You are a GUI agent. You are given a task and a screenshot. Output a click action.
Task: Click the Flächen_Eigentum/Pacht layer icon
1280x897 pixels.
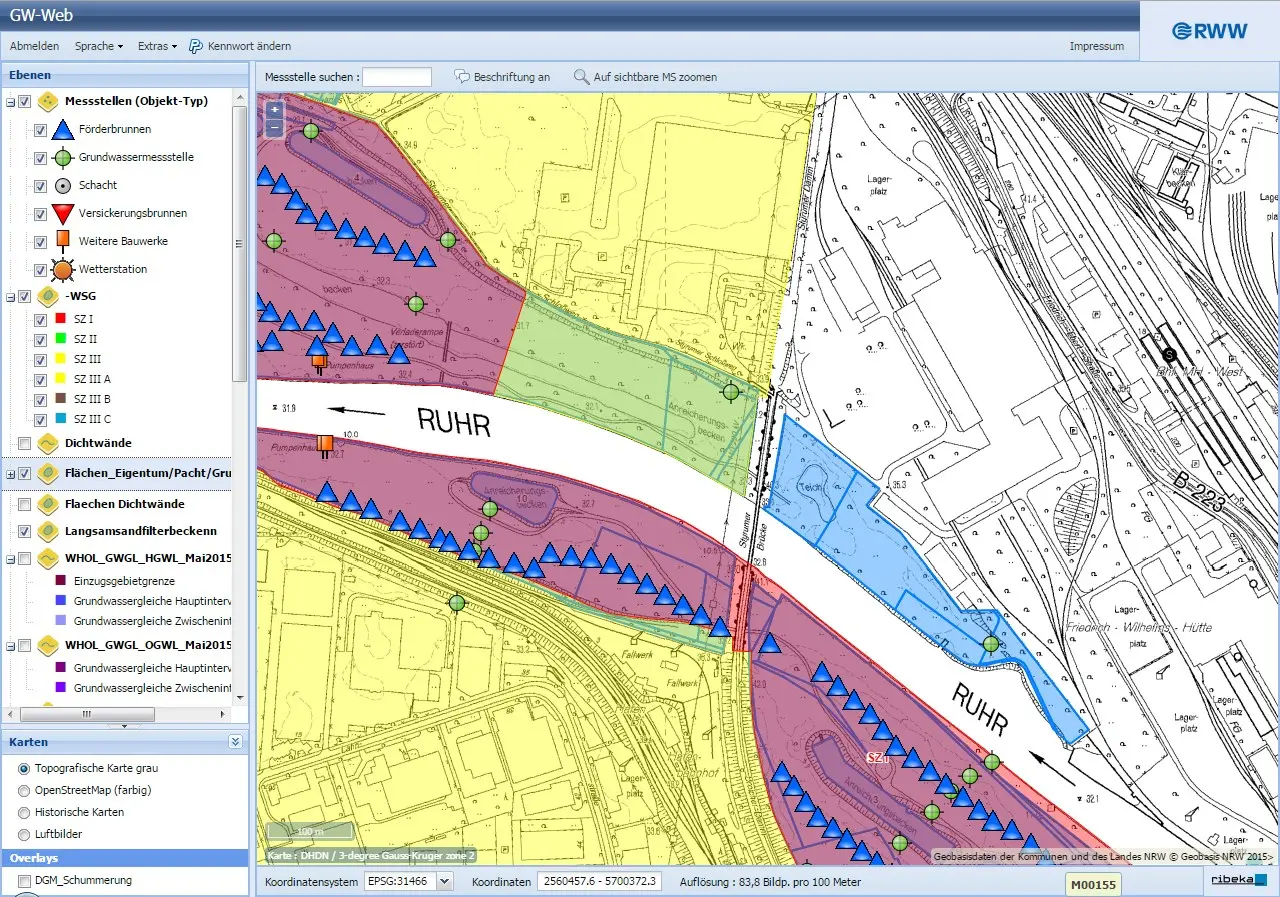(x=47, y=473)
